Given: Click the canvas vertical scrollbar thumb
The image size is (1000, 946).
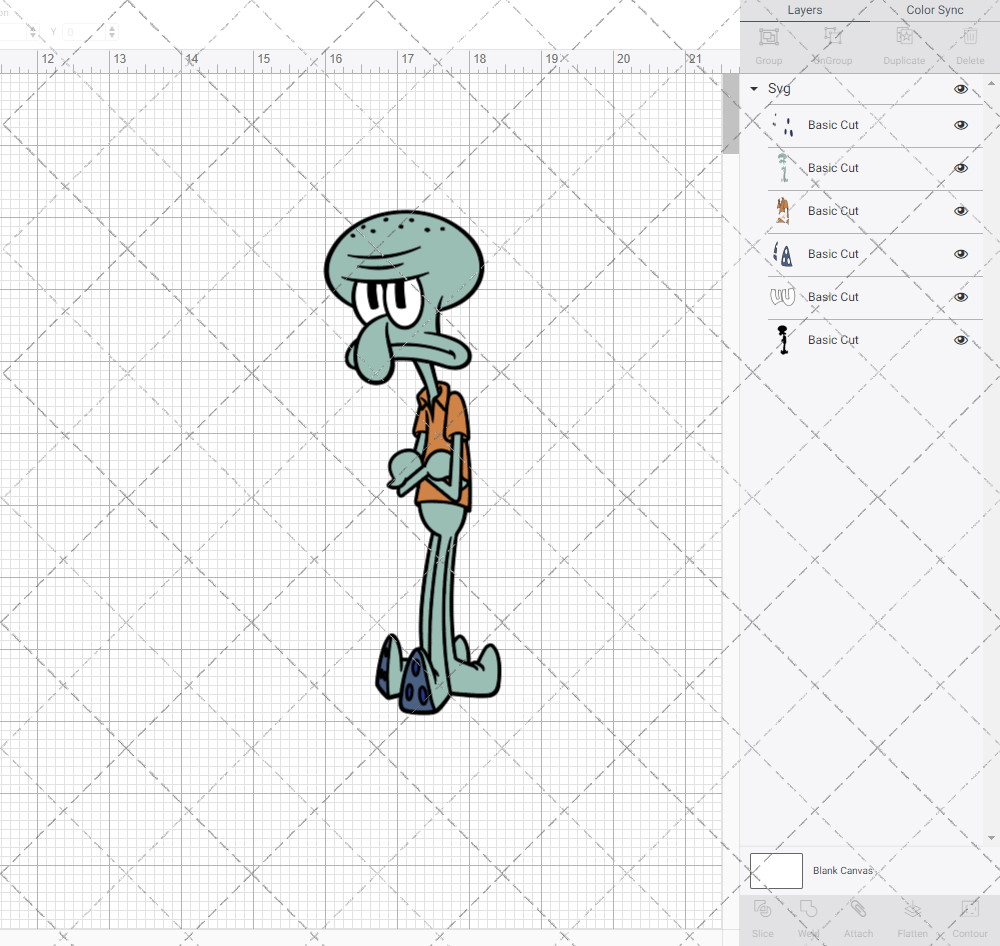Looking at the screenshot, I should tap(730, 114).
